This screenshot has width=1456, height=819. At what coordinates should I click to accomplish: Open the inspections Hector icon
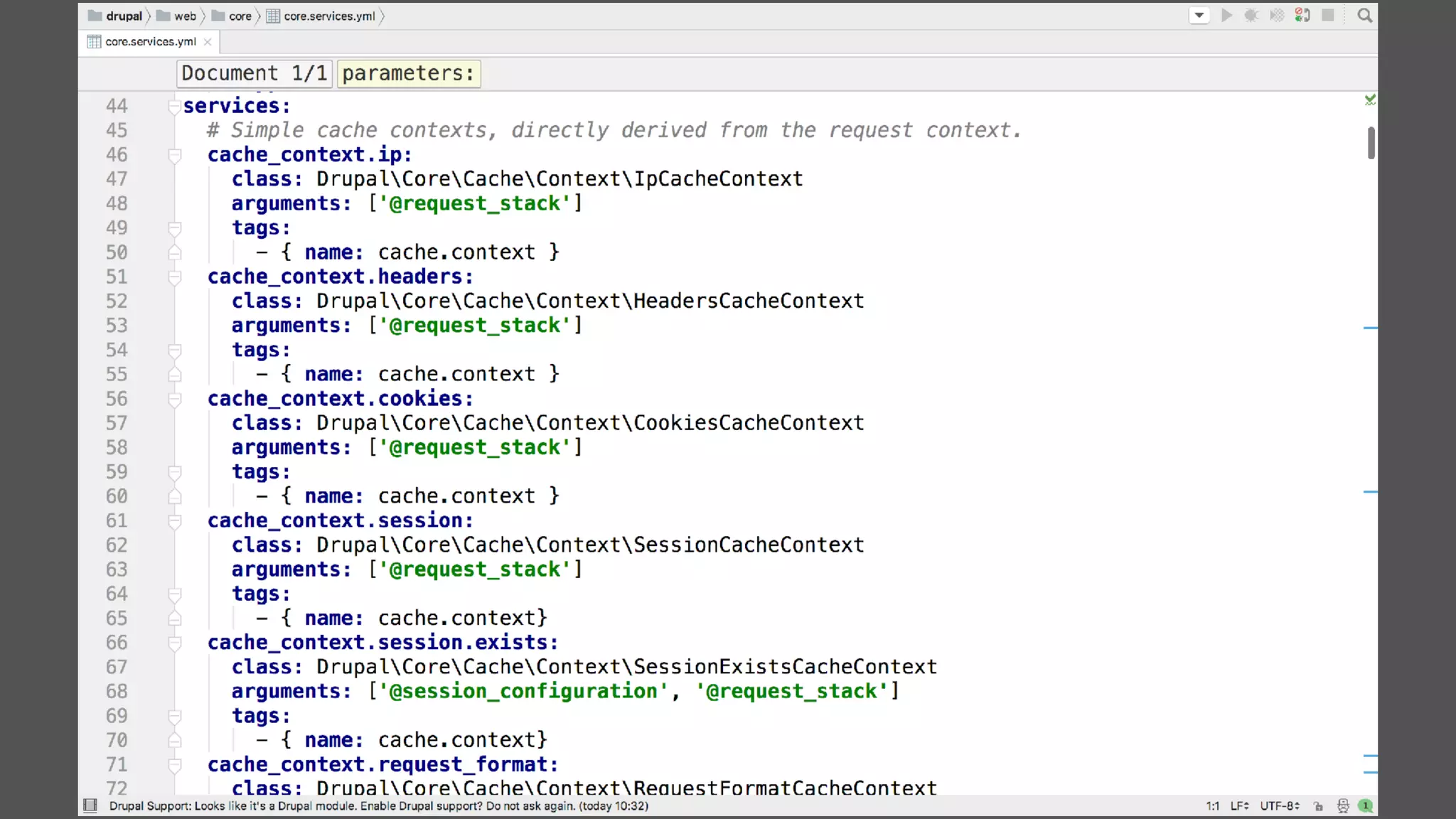point(1342,806)
